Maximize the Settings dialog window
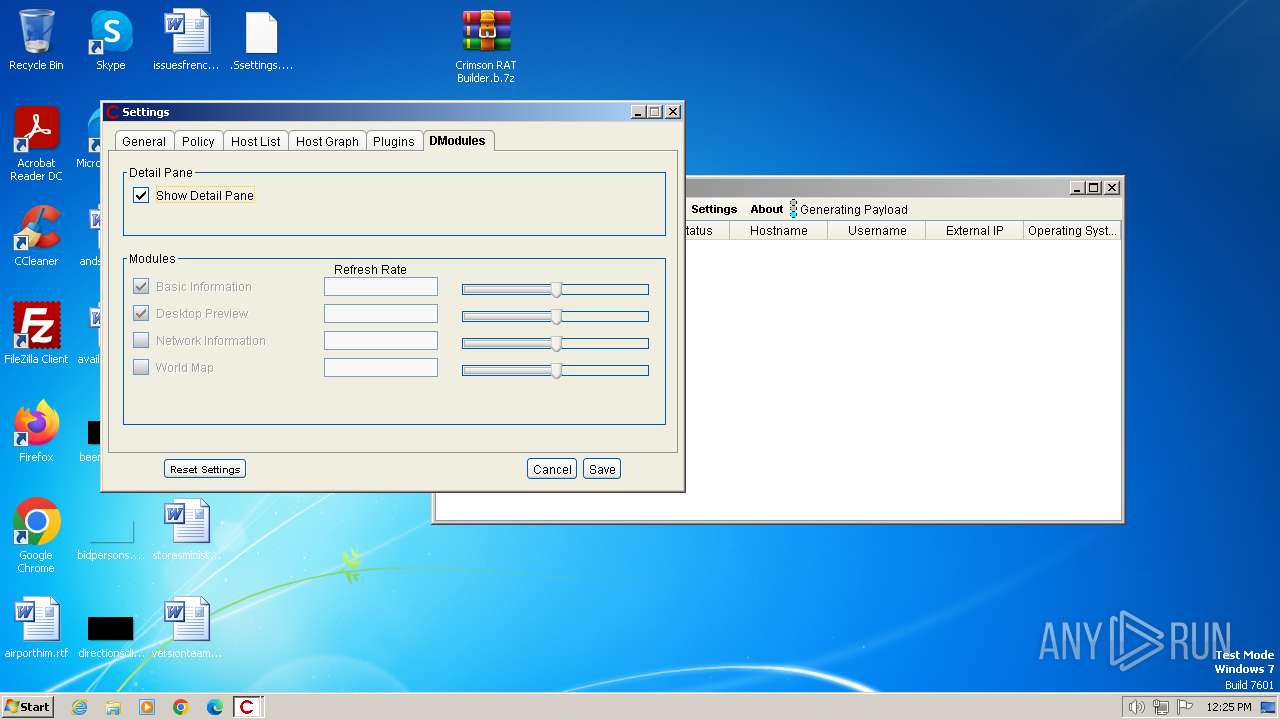This screenshot has width=1280, height=720. tap(655, 112)
